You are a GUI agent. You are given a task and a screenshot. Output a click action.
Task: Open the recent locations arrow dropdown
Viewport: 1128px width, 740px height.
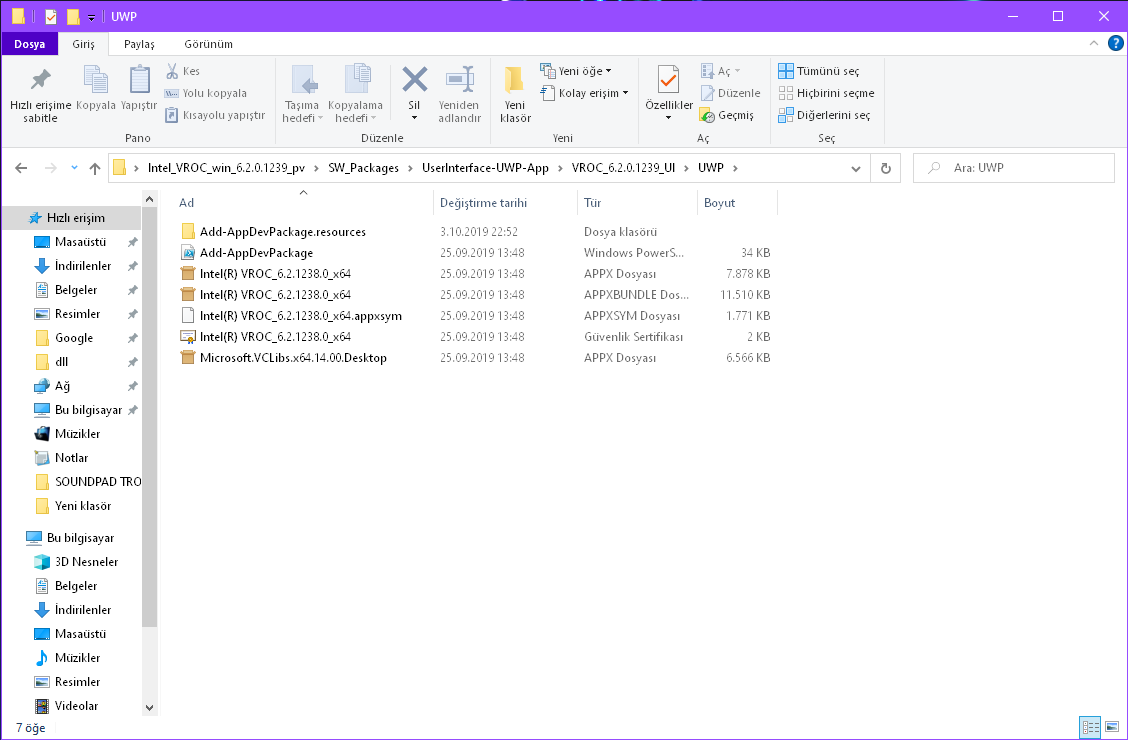pos(74,168)
